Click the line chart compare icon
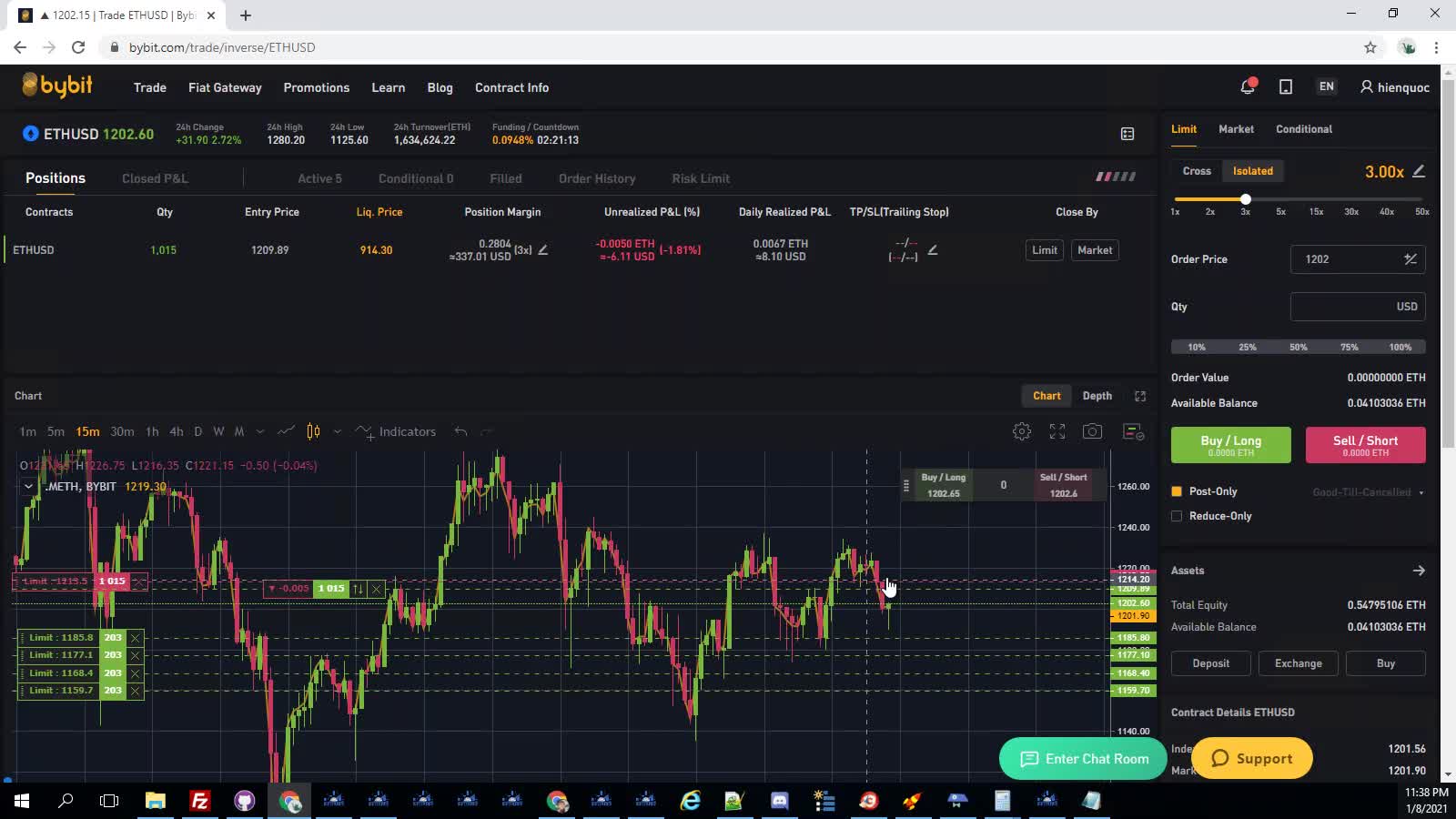Screen dimensions: 1456x819 286,431
